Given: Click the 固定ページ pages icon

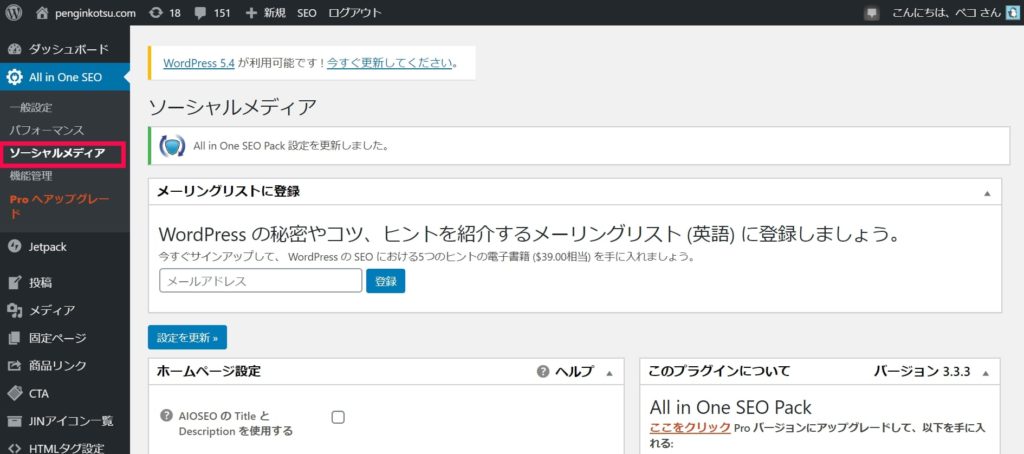Looking at the screenshot, I should [x=15, y=338].
